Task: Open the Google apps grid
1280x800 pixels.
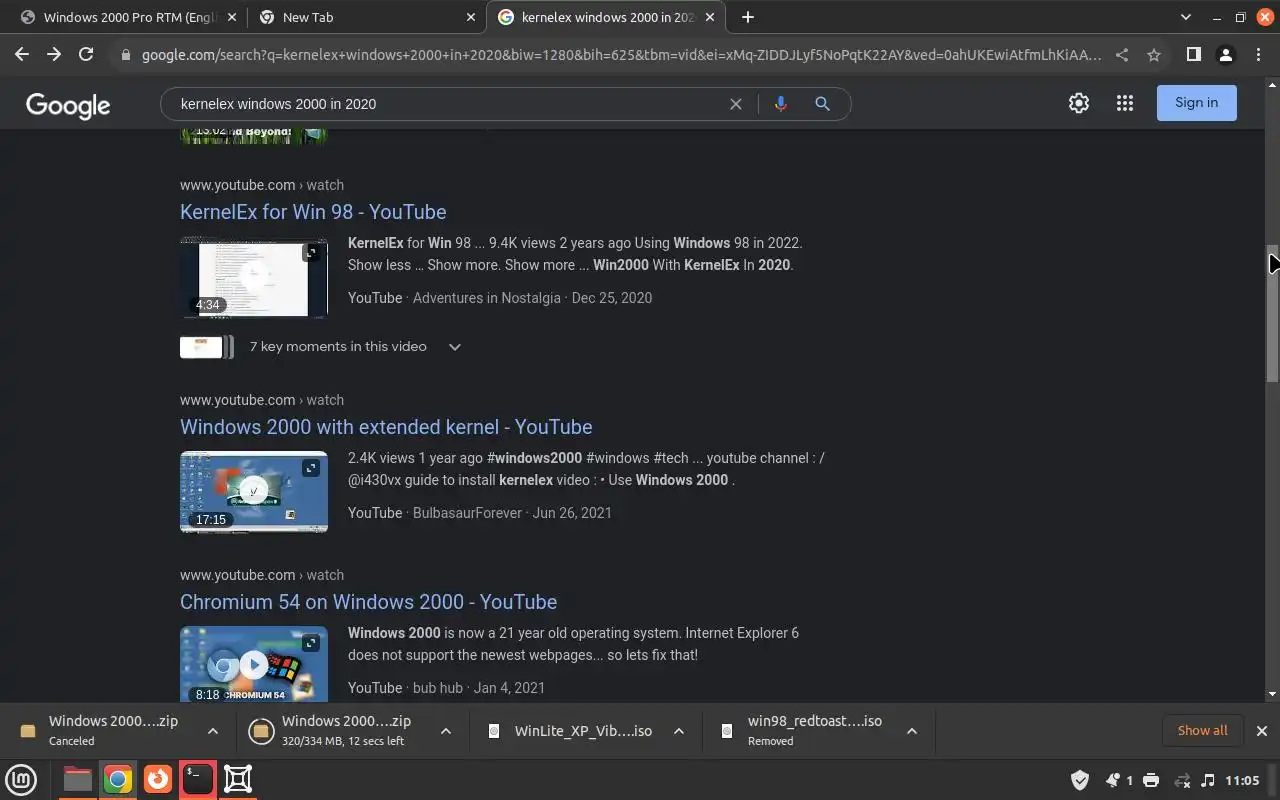Action: (1125, 103)
